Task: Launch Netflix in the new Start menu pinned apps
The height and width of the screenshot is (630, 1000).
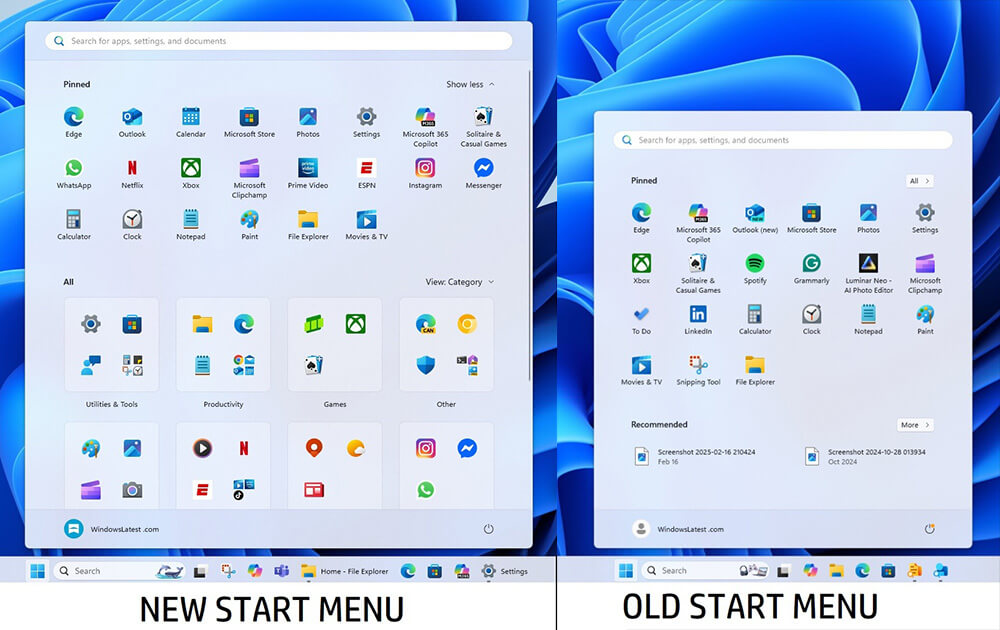Action: [132, 173]
